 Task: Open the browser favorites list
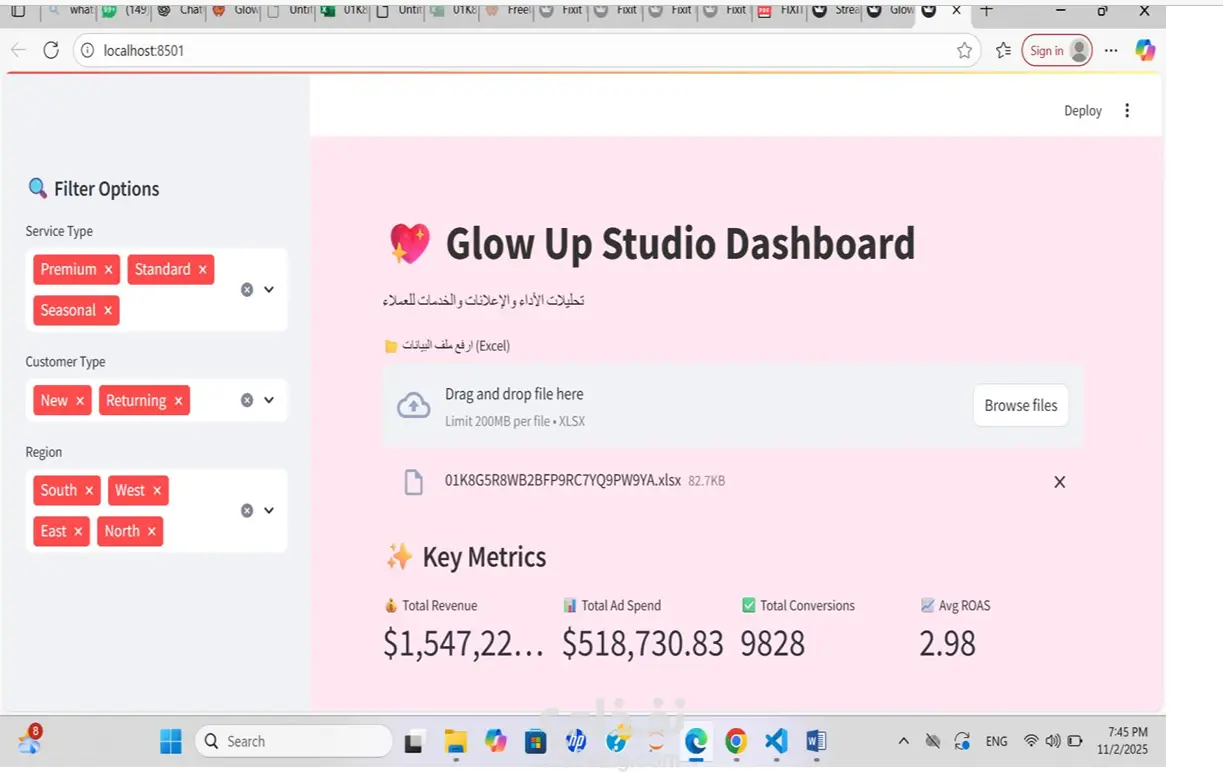[x=1003, y=50]
